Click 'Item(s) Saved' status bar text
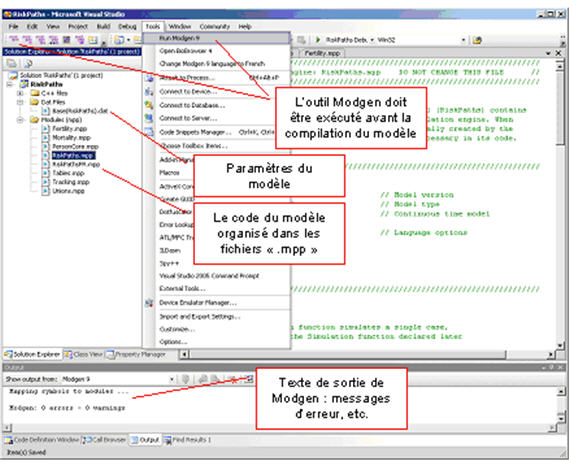569x465 pixels. coord(26,453)
